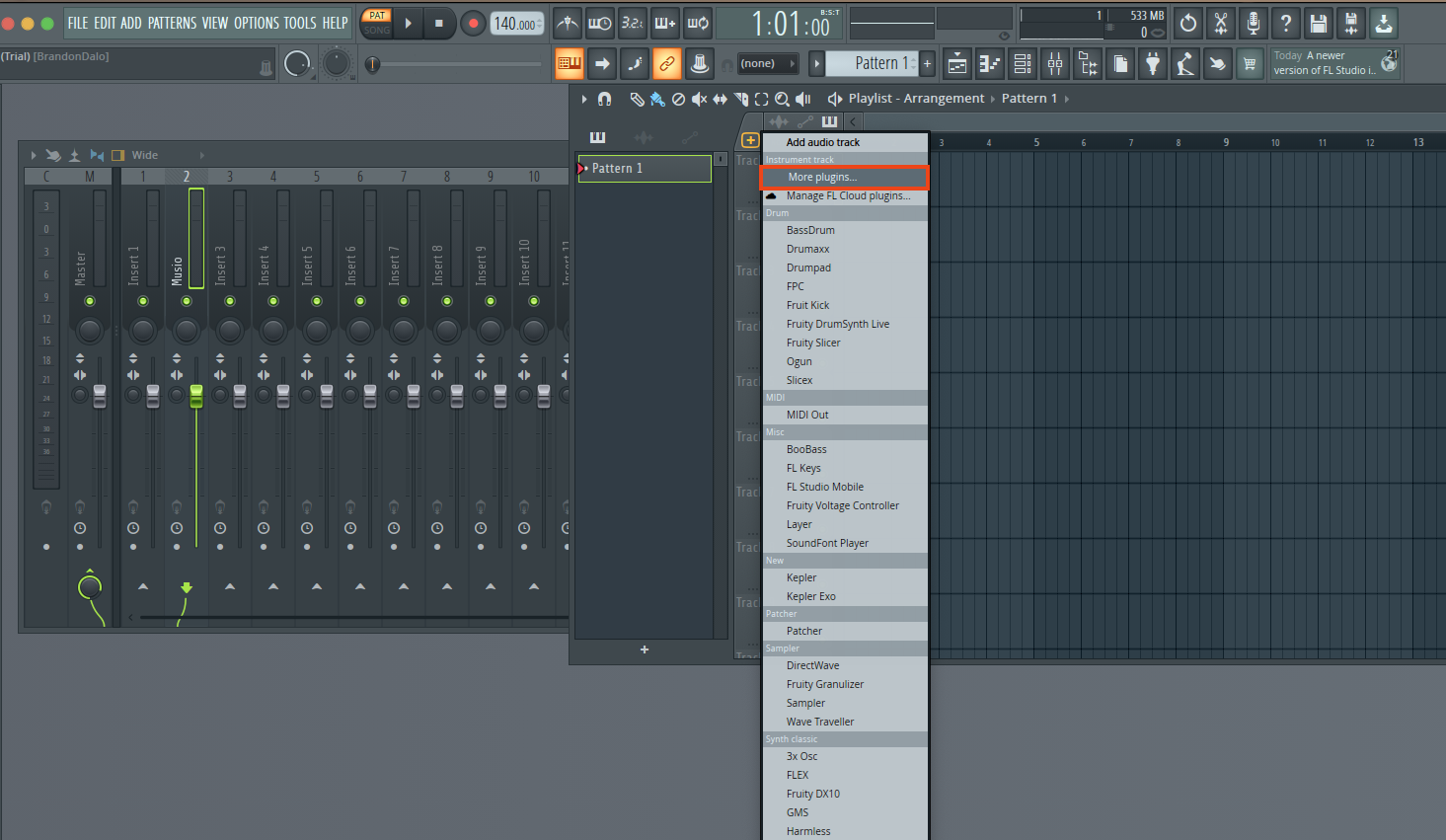Select Manage FL Cloud plugins... entry
Image resolution: width=1446 pixels, height=840 pixels.
click(845, 195)
